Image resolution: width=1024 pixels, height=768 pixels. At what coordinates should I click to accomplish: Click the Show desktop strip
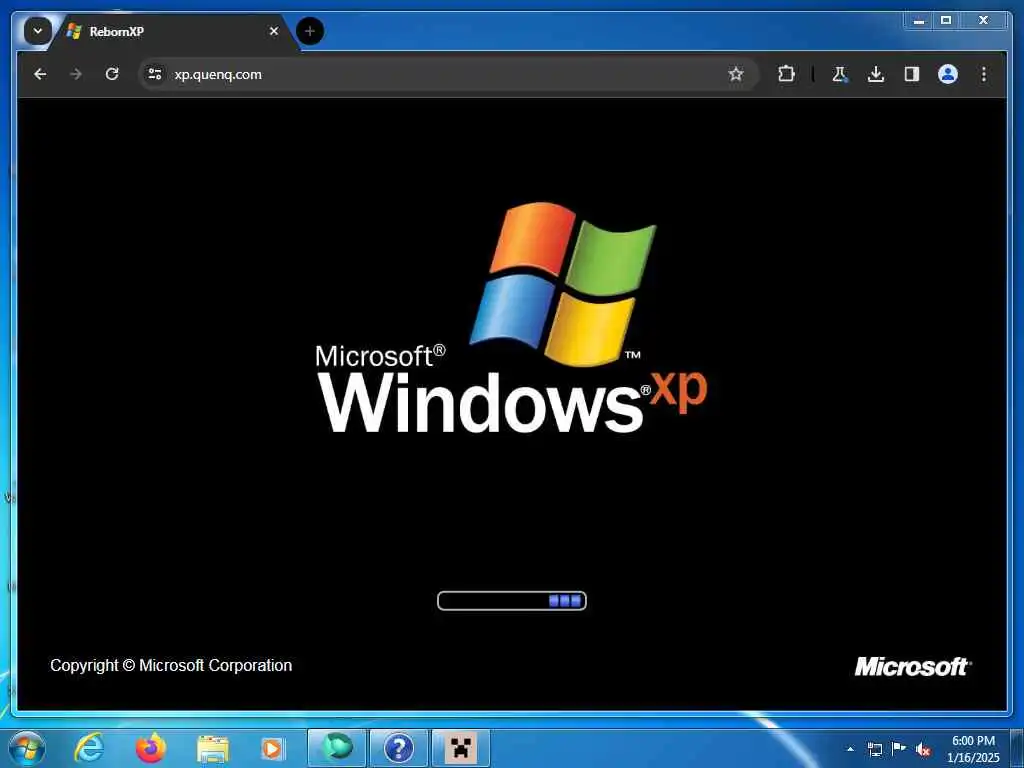1016,748
